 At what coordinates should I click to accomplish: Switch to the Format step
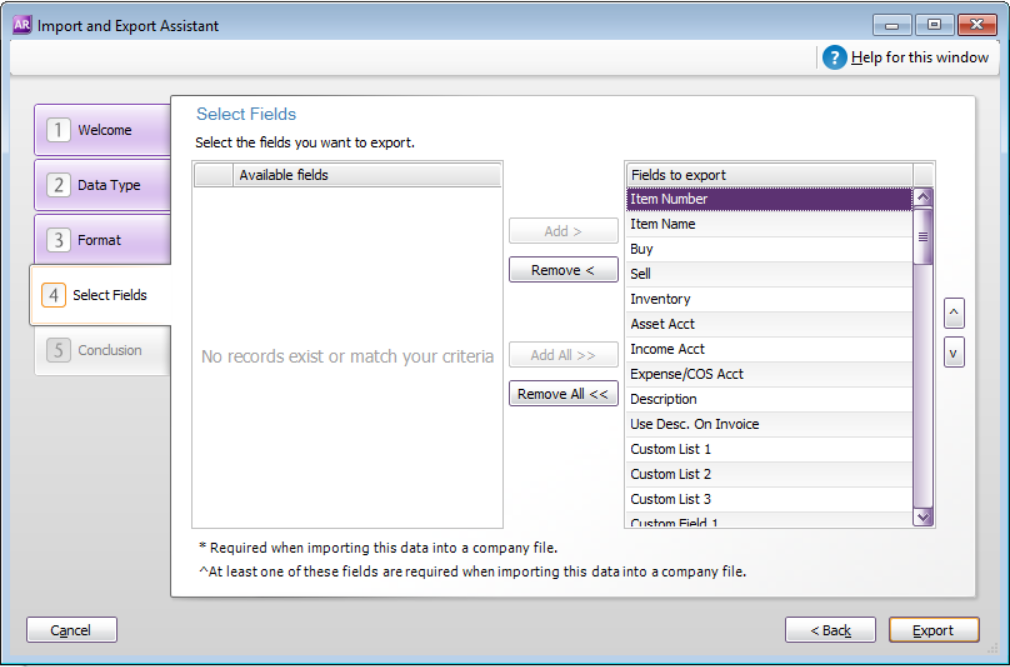[102, 240]
